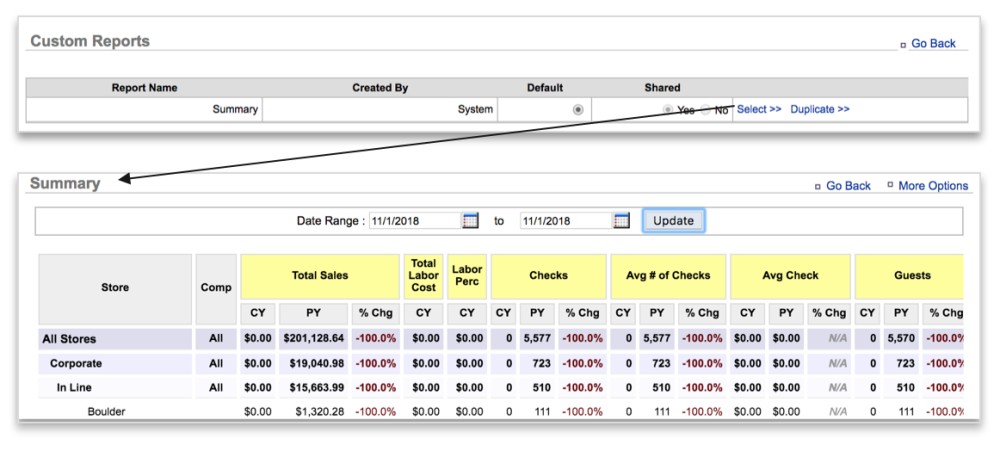Select the All Stores row
Viewport: 1000px width, 451px height.
point(69,339)
